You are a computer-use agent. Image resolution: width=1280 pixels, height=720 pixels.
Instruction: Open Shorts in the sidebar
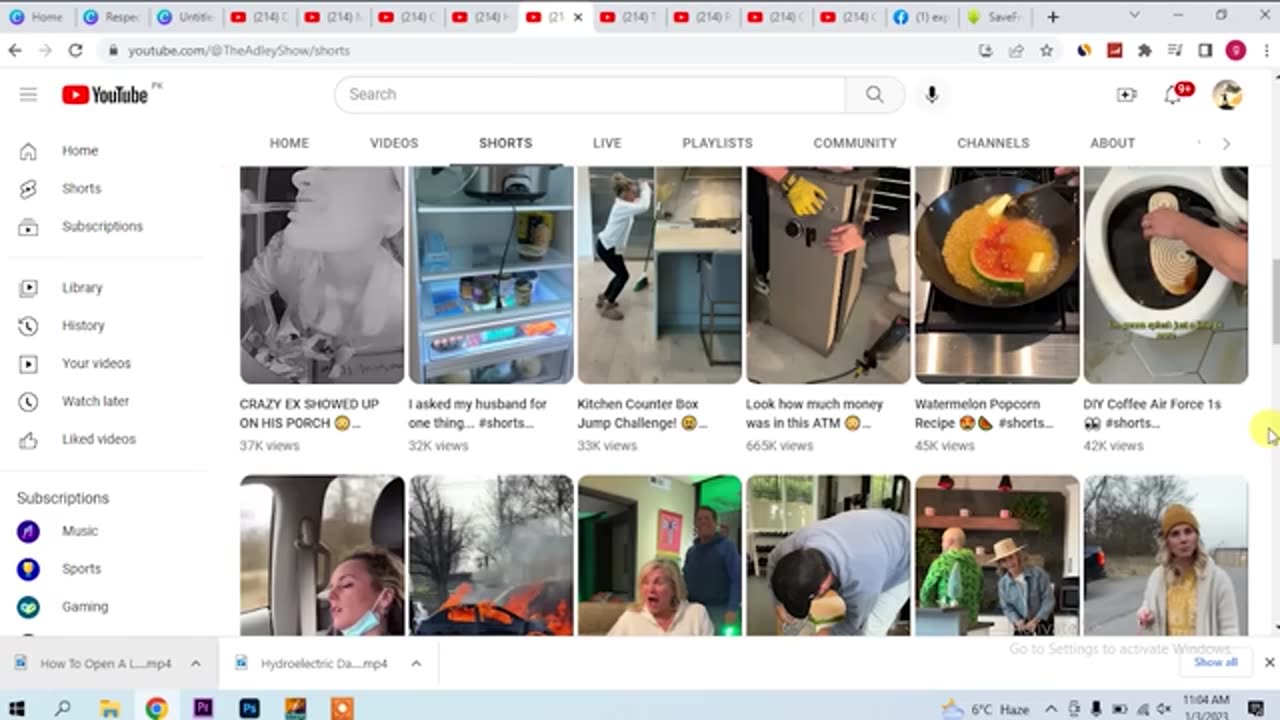pyautogui.click(x=82, y=188)
